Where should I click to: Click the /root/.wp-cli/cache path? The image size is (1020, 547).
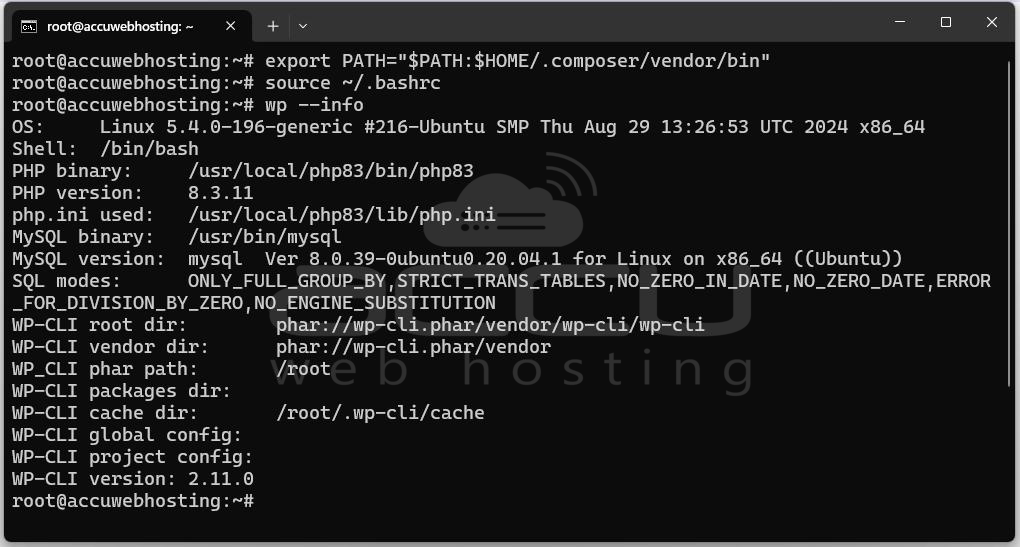[x=380, y=413]
